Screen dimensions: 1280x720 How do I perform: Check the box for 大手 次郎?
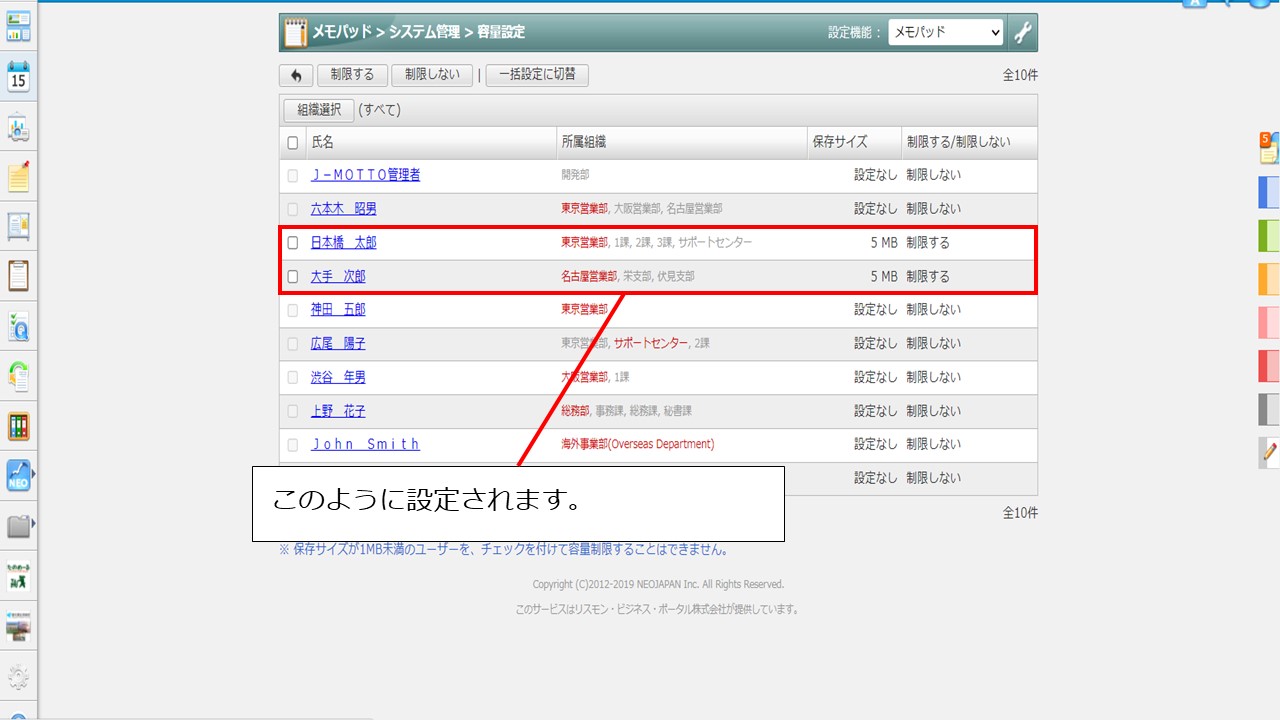293,277
